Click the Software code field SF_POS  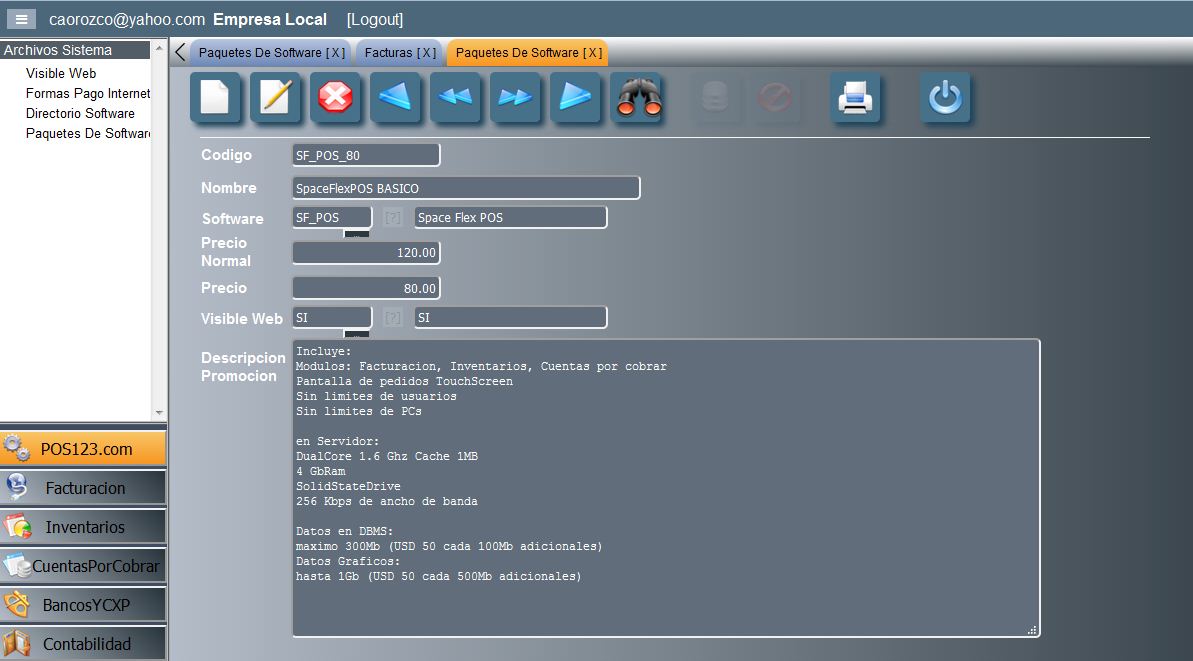tap(332, 218)
